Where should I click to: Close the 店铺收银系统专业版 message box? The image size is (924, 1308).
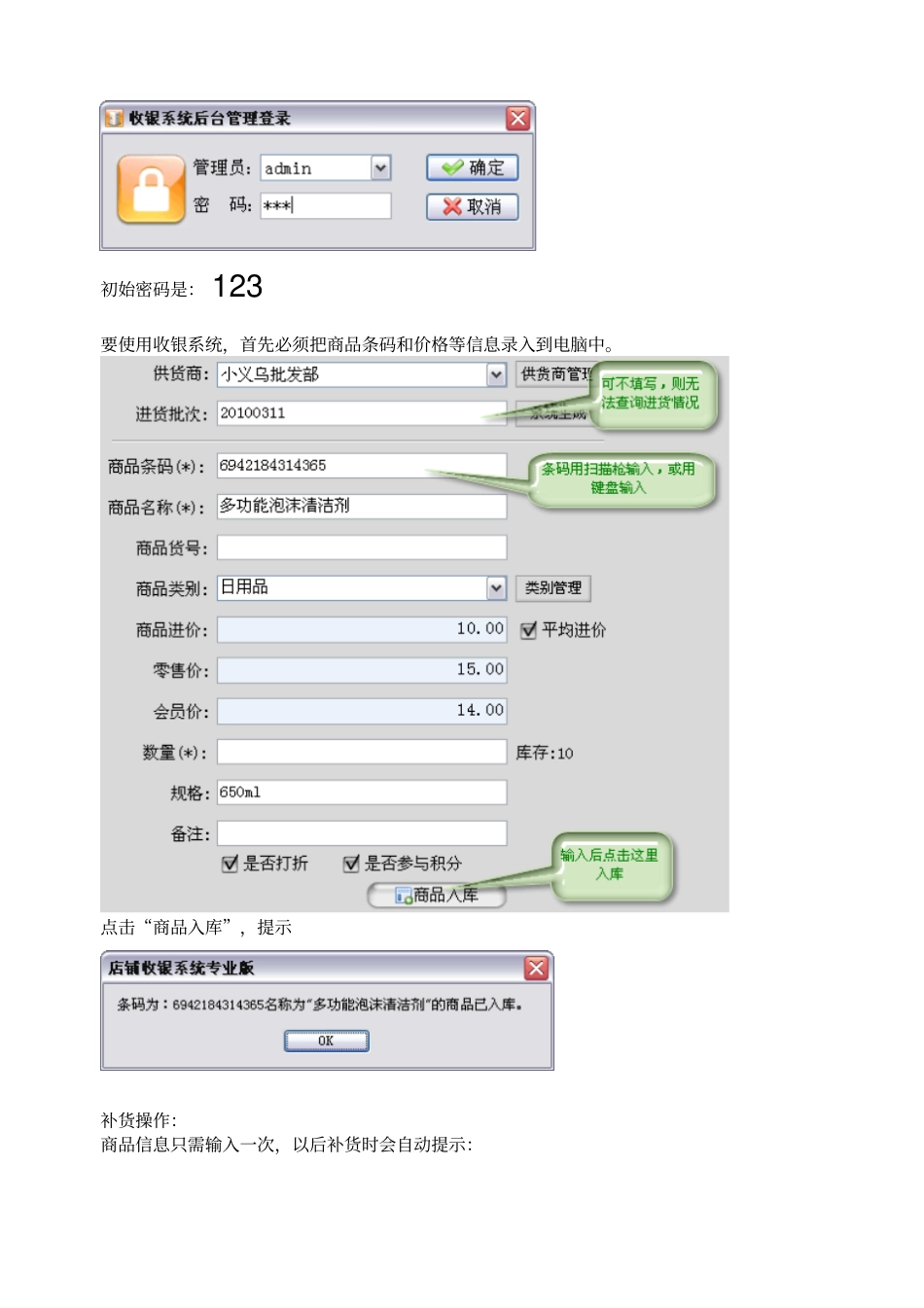tap(536, 968)
